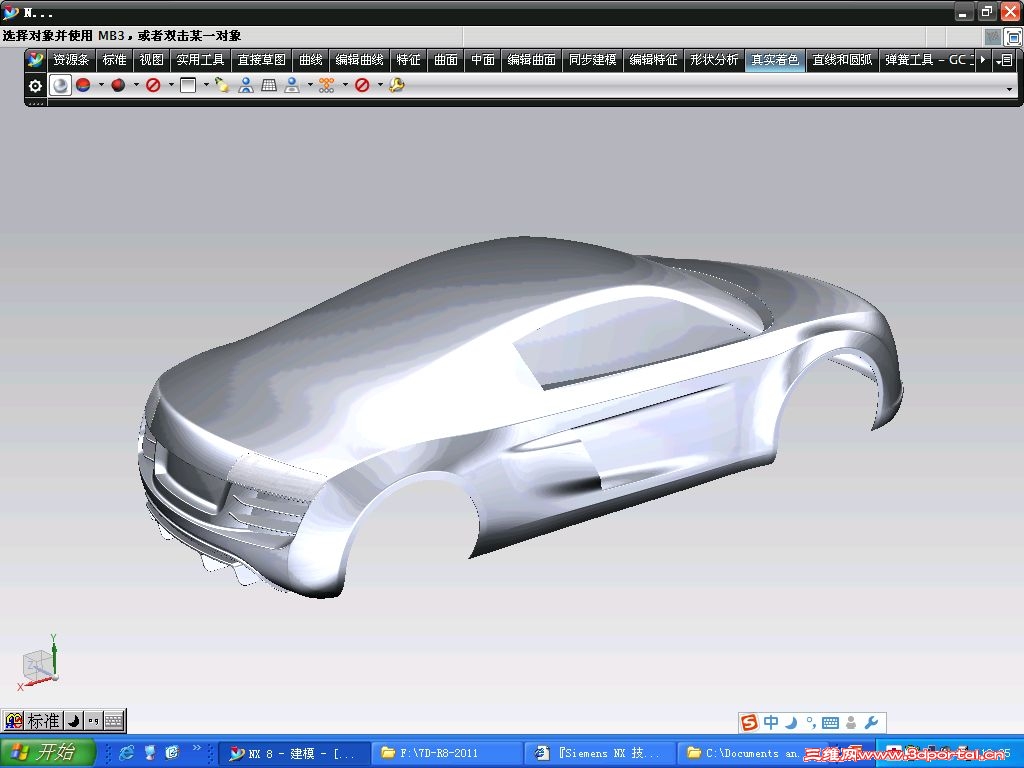The height and width of the screenshot is (768, 1024).
Task: Open the orange node icon dropdown
Action: [x=345, y=85]
